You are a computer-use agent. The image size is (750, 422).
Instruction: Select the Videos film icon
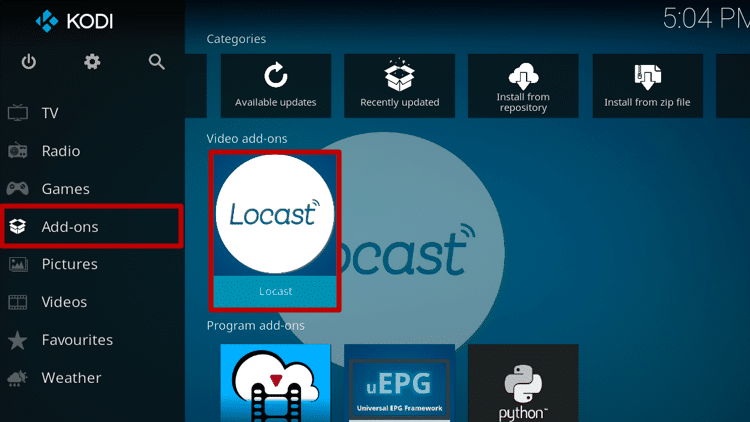tap(18, 302)
